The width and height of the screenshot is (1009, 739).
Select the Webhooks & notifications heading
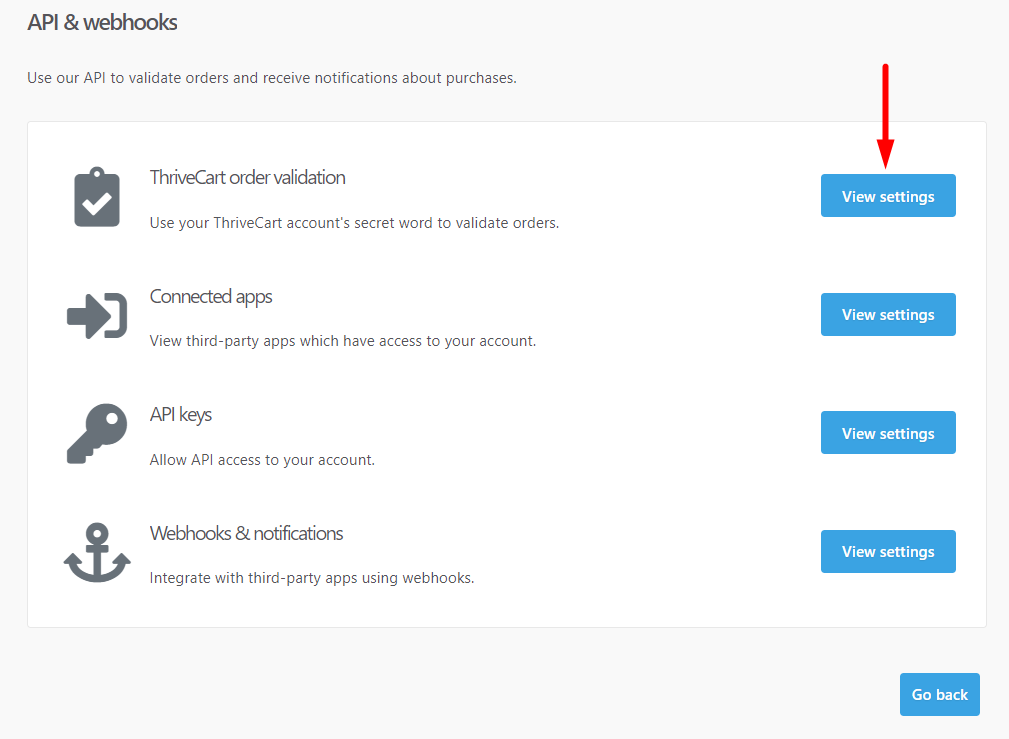click(x=246, y=534)
